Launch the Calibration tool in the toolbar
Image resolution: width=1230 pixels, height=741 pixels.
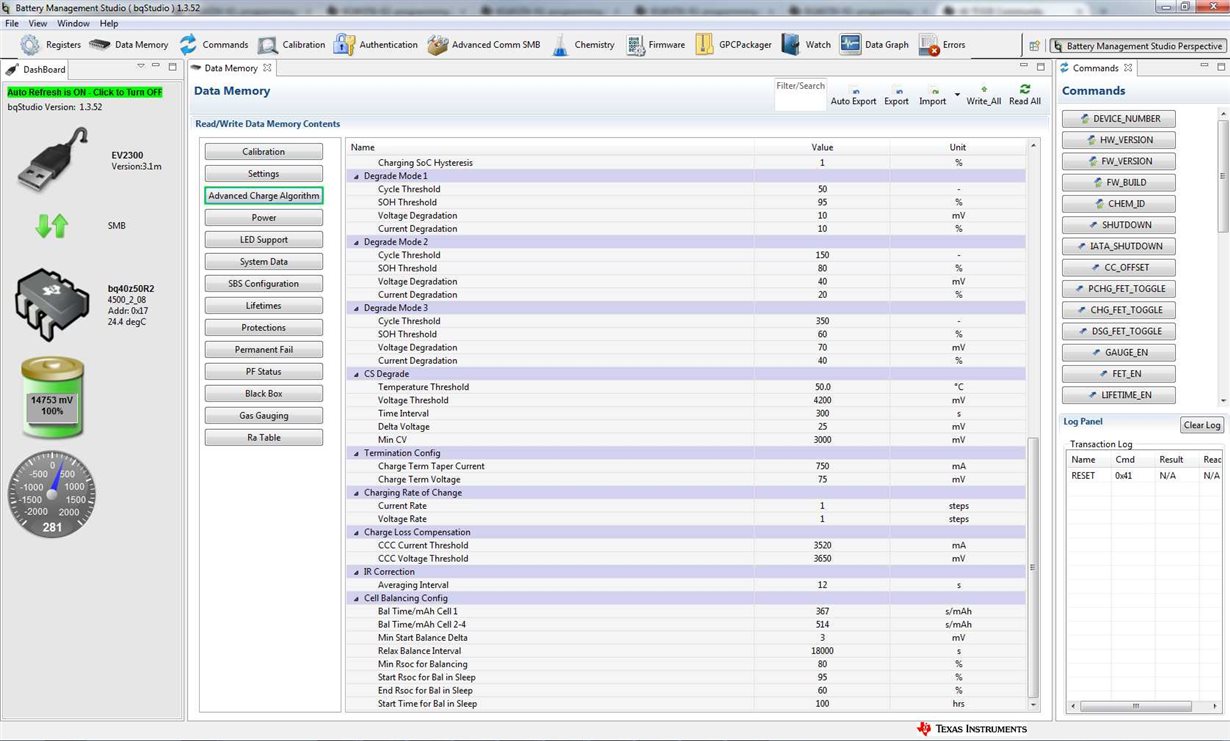tap(291, 45)
